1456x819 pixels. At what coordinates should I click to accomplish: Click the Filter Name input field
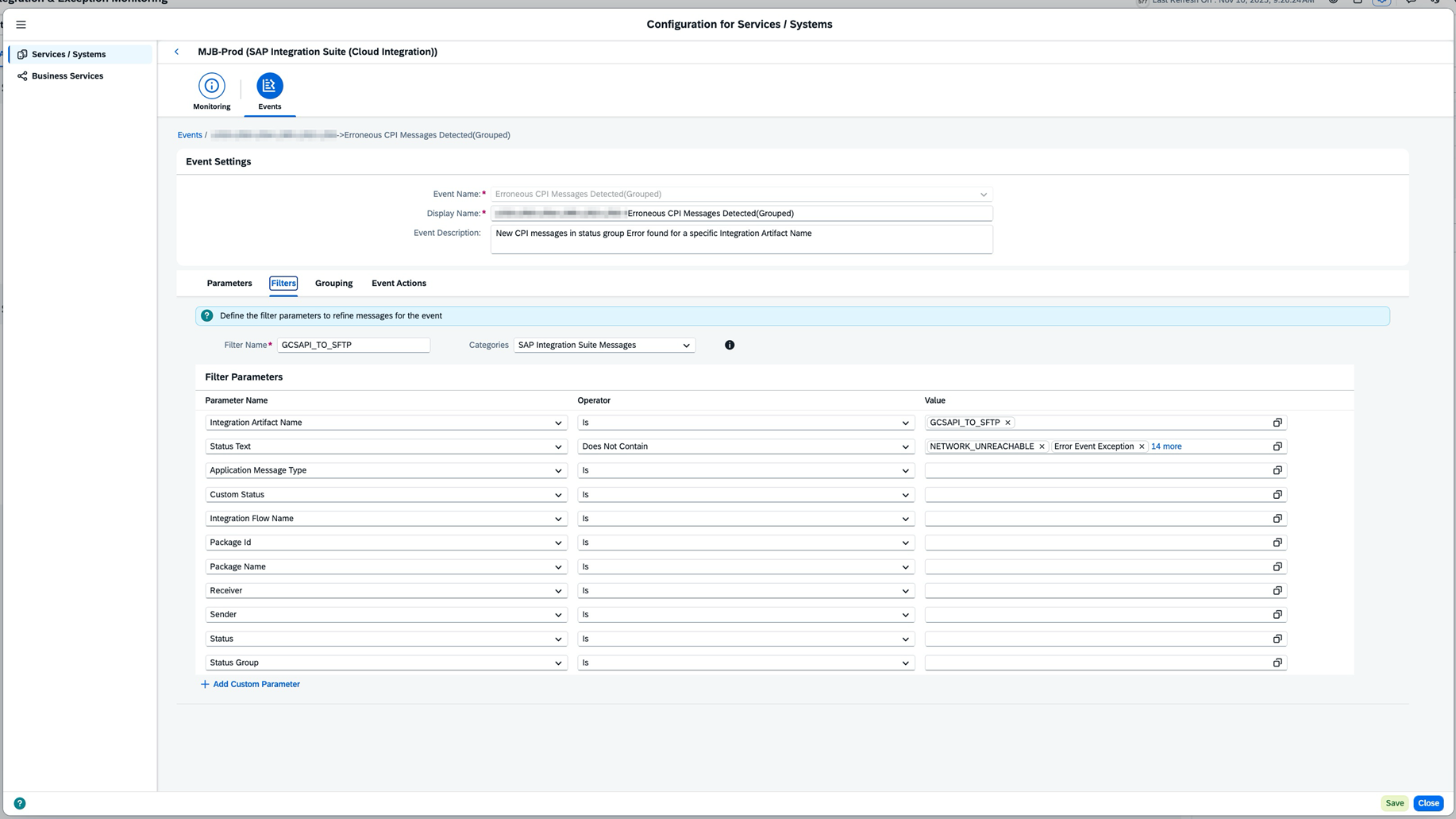pos(353,345)
